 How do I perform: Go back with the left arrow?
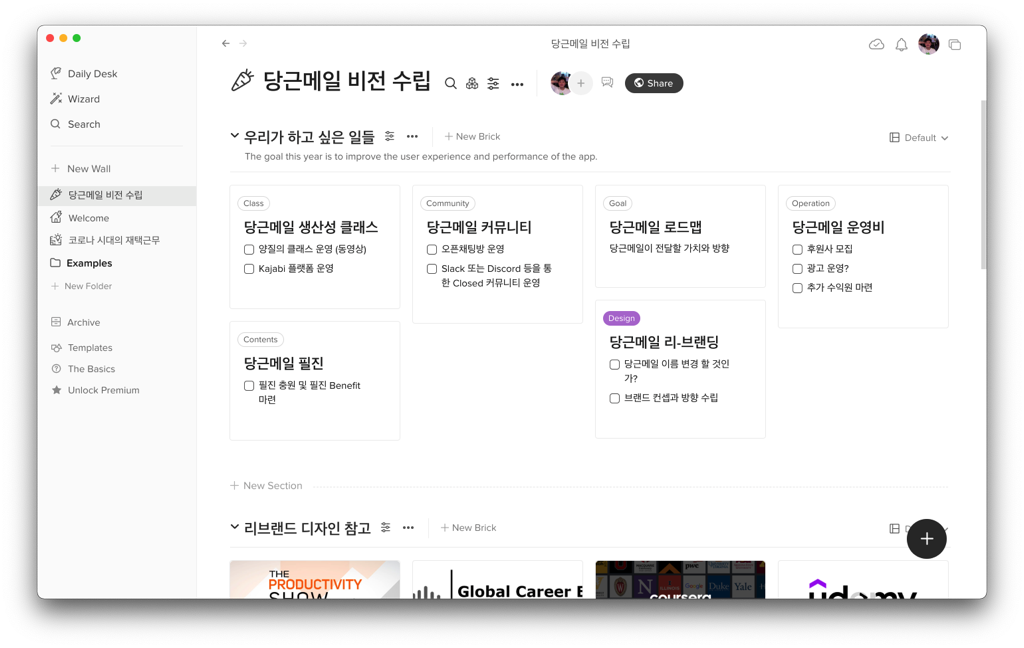tap(226, 43)
